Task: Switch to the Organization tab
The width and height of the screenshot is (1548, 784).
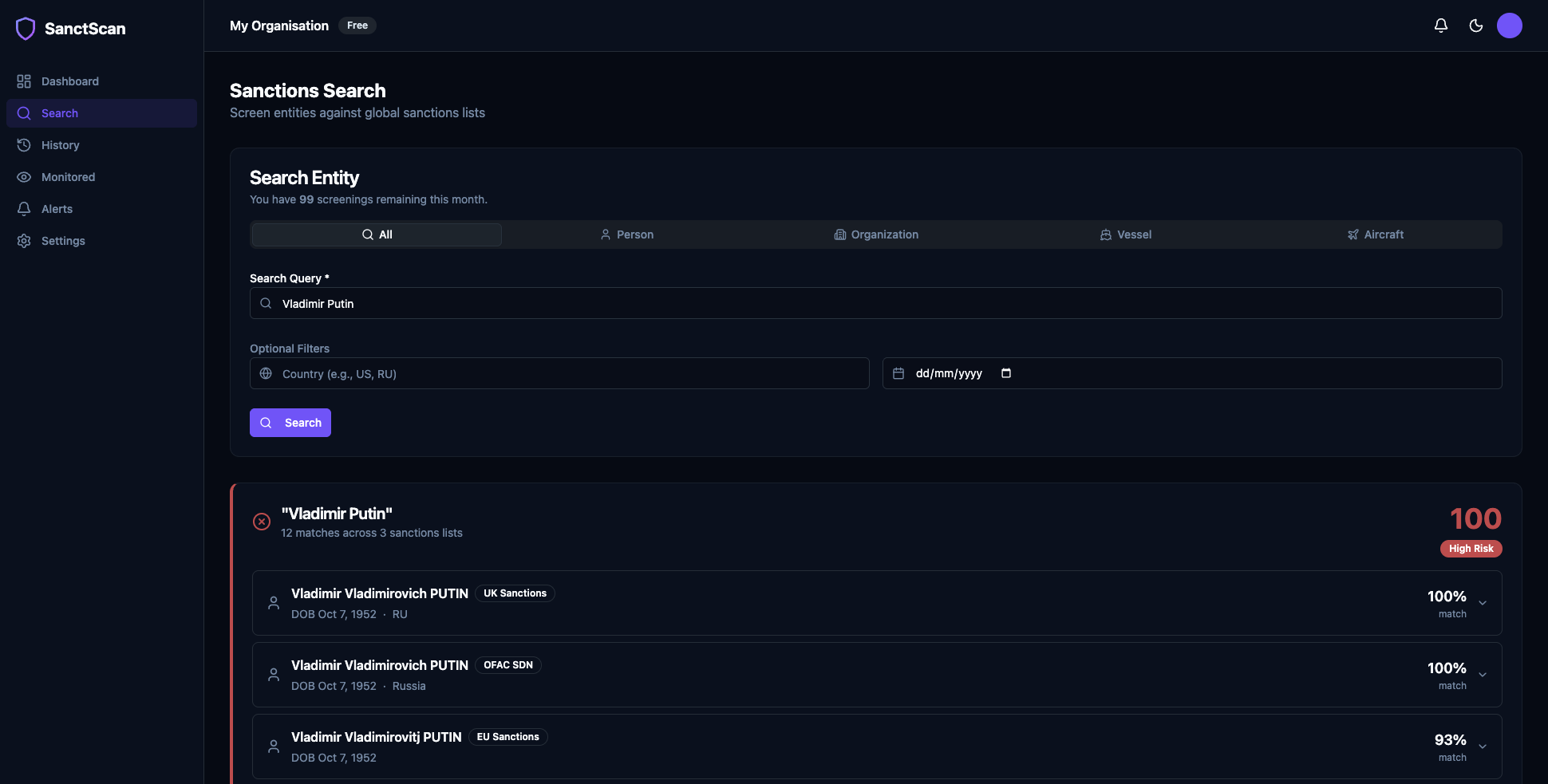Action: click(x=876, y=234)
